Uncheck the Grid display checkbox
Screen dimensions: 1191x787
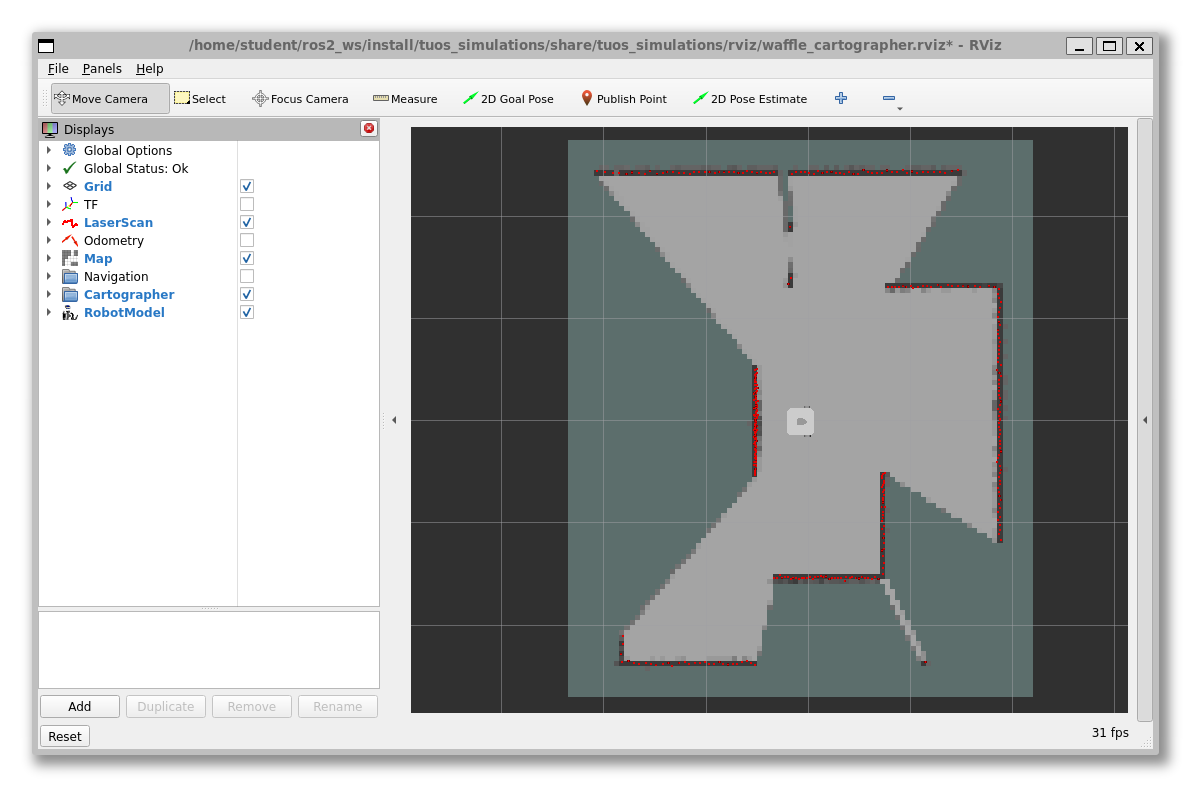click(x=247, y=186)
